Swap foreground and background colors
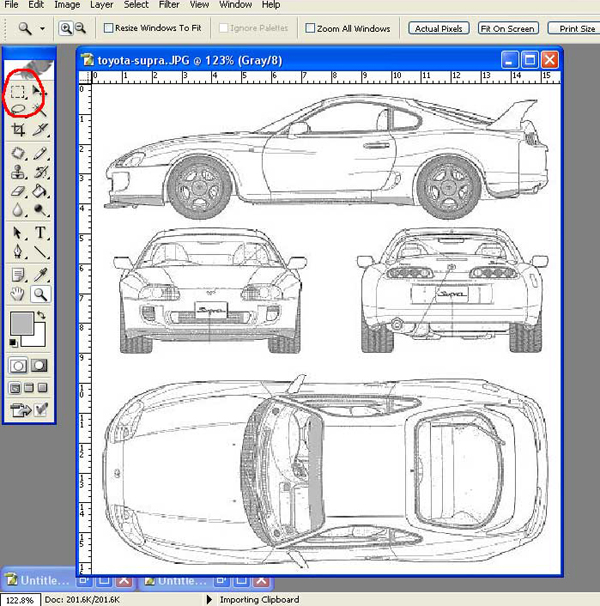This screenshot has width=600, height=606. coord(41,315)
